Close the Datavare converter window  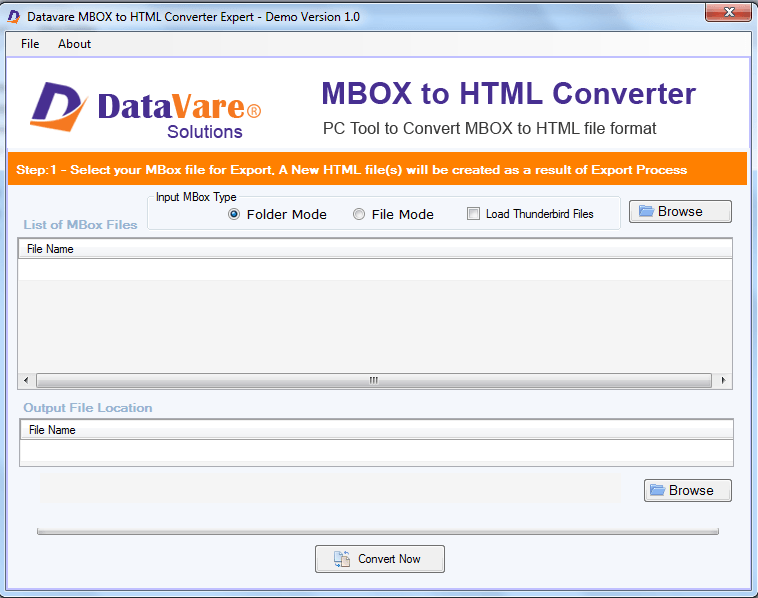pyautogui.click(x=729, y=12)
